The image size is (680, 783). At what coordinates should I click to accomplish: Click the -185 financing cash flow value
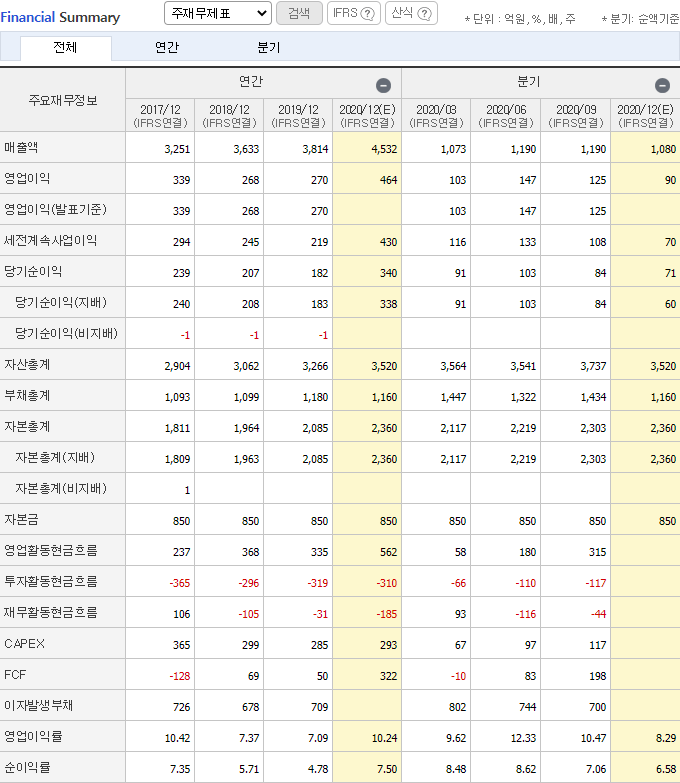(386, 614)
